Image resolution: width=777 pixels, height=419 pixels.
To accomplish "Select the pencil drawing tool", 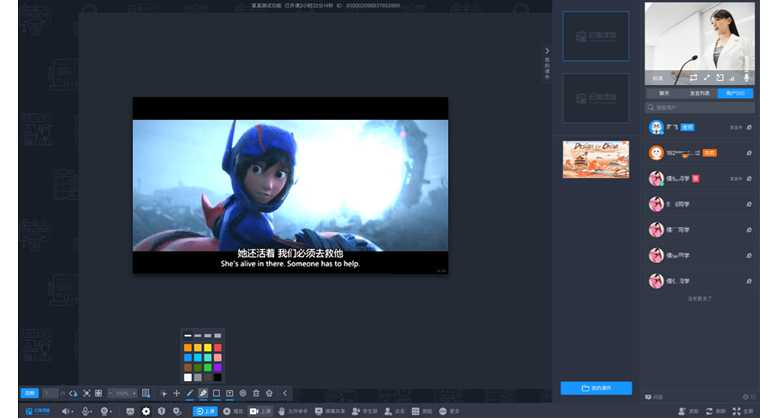I will [190, 393].
